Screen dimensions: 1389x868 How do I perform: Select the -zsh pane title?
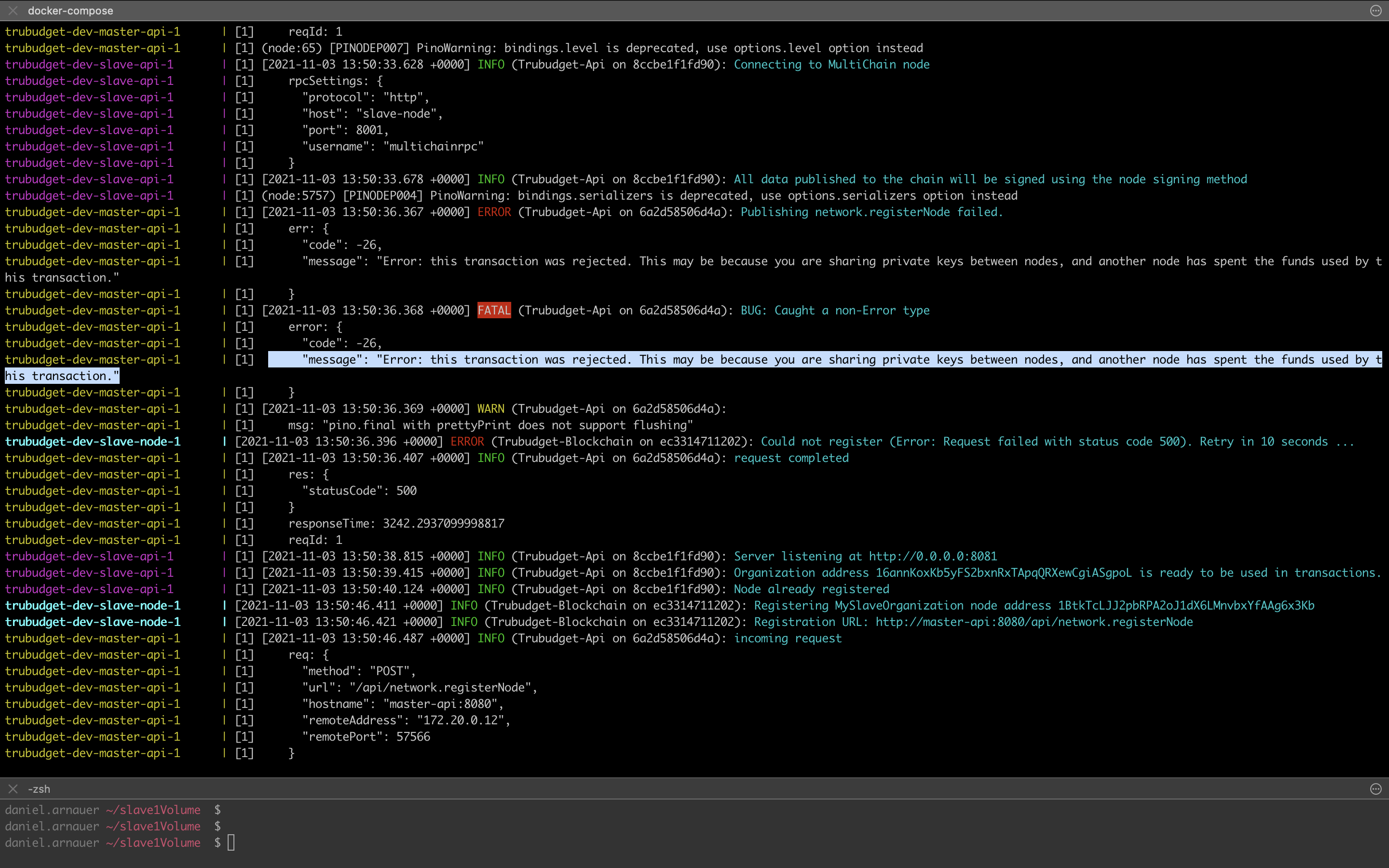39,788
